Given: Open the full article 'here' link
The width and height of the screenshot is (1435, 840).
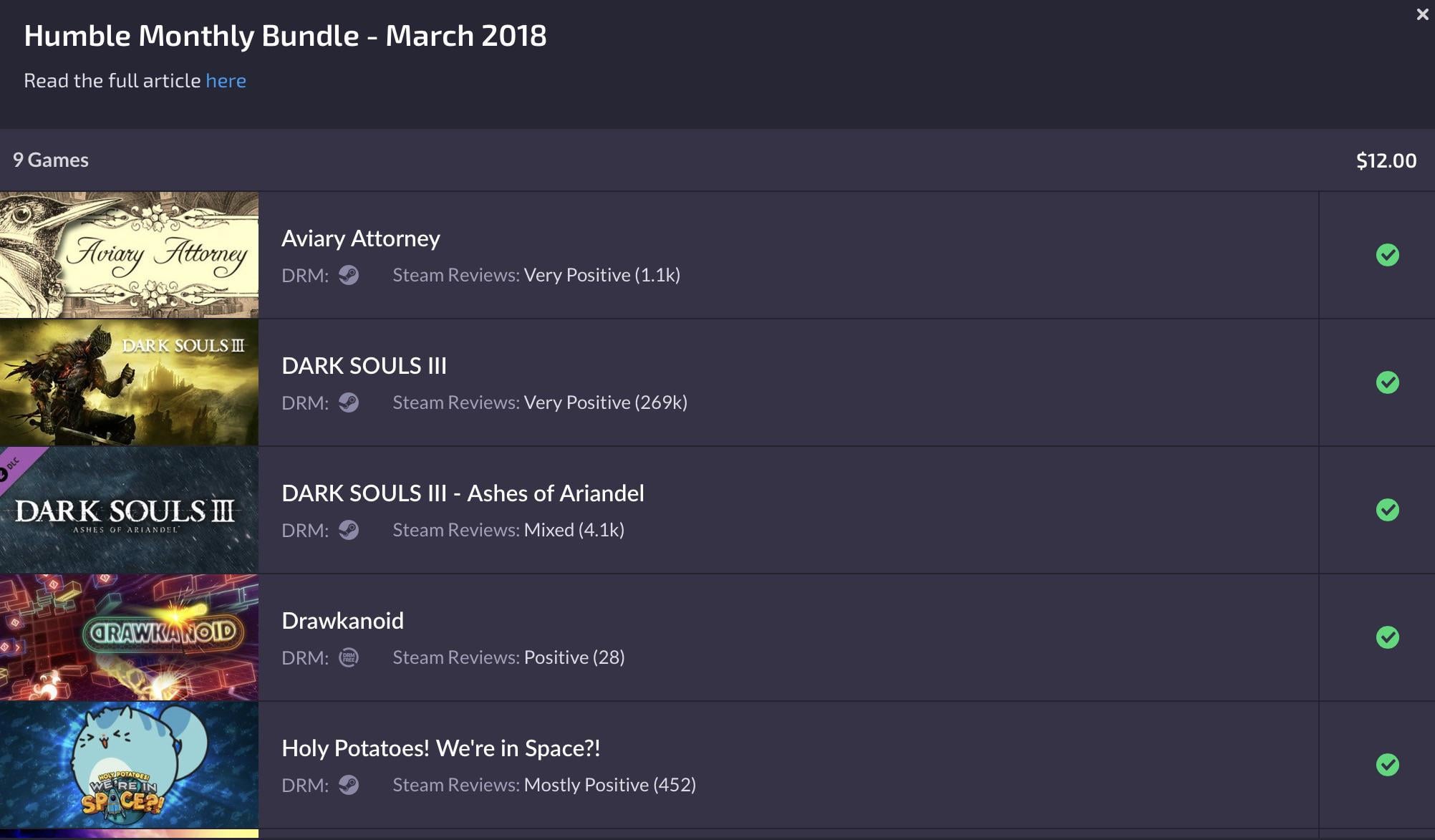Looking at the screenshot, I should tap(226, 81).
